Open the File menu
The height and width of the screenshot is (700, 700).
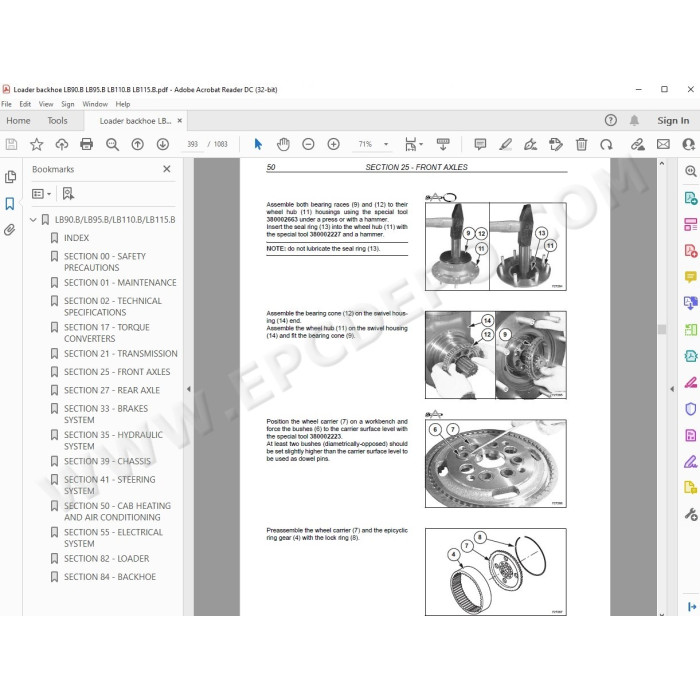tap(7, 104)
